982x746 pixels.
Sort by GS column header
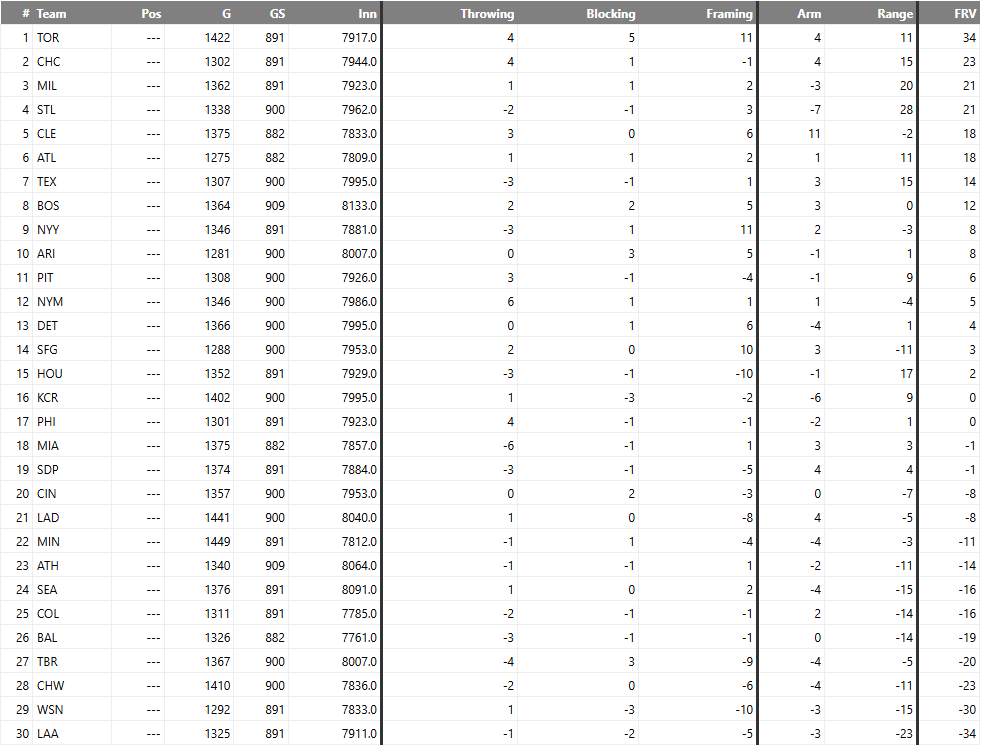(x=276, y=14)
